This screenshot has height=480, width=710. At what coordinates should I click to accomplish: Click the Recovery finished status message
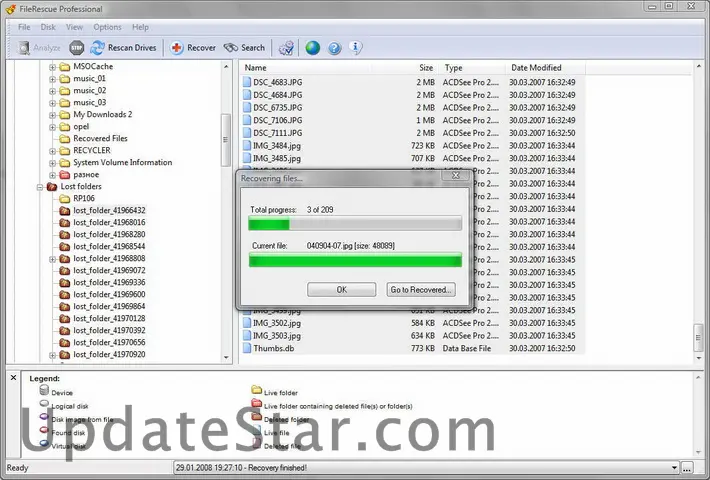pos(241,468)
